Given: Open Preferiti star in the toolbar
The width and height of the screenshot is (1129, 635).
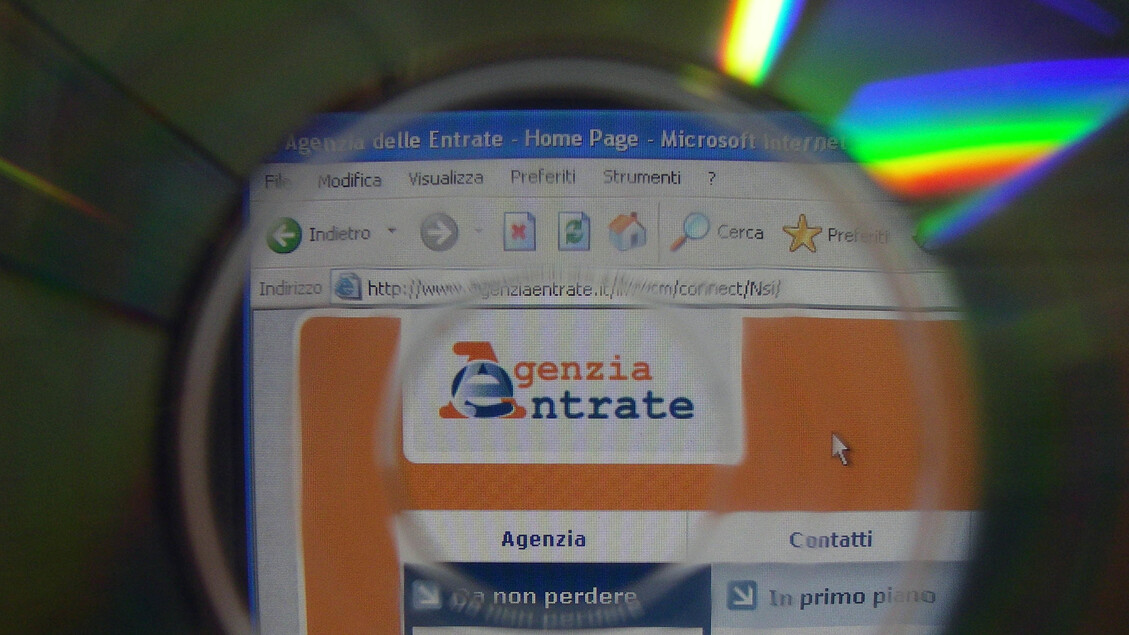Looking at the screenshot, I should [801, 234].
